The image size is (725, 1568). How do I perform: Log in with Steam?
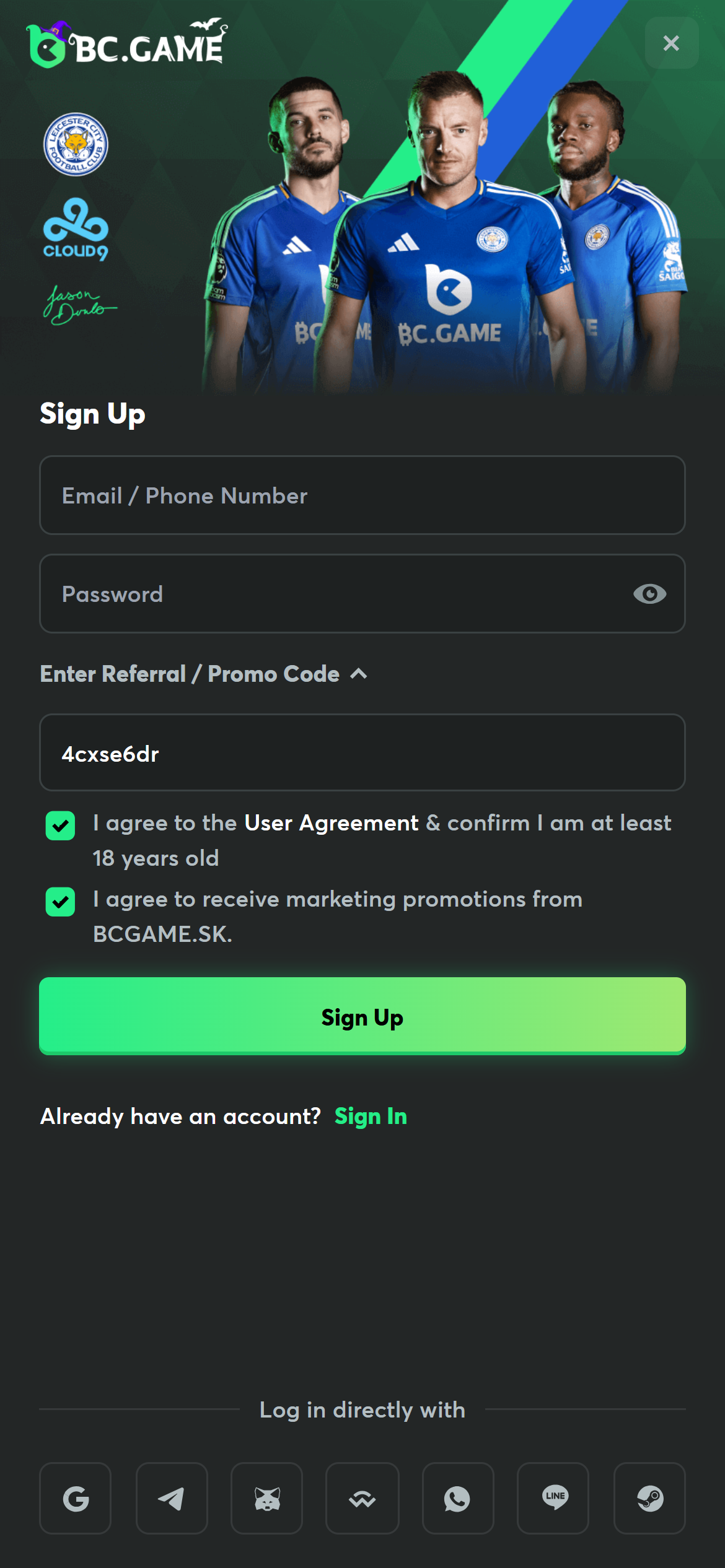(x=649, y=1498)
